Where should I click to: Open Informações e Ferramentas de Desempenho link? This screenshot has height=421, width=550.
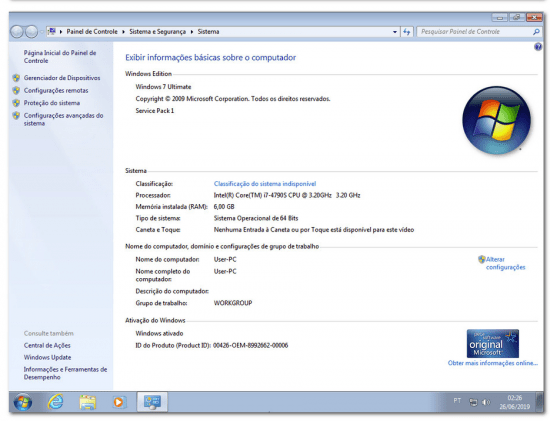[65, 373]
